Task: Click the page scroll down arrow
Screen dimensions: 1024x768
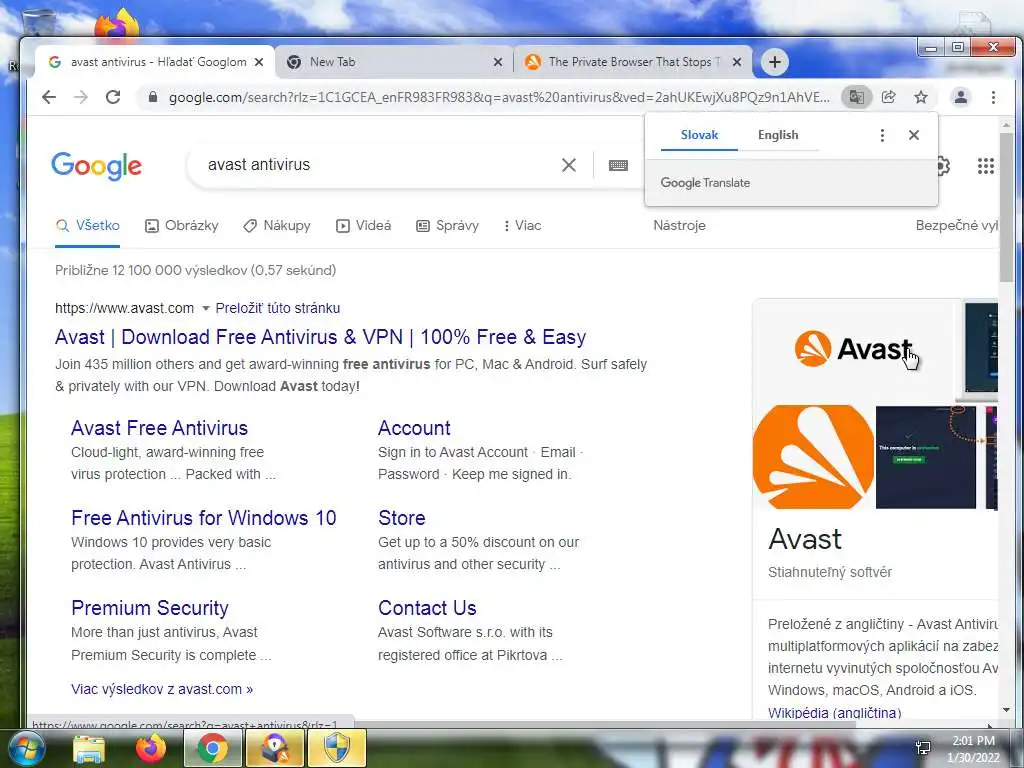Action: point(1006,710)
